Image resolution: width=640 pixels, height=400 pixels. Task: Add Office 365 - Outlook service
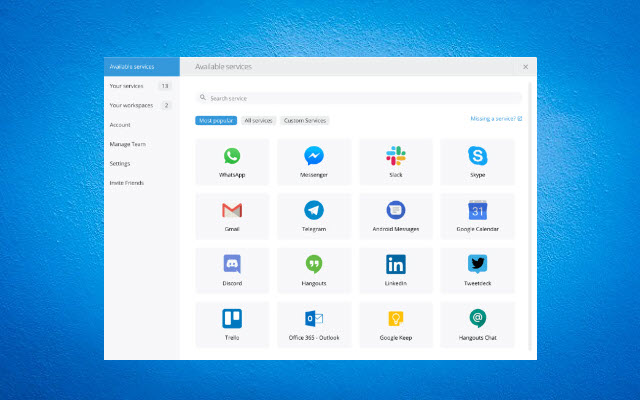pyautogui.click(x=314, y=325)
